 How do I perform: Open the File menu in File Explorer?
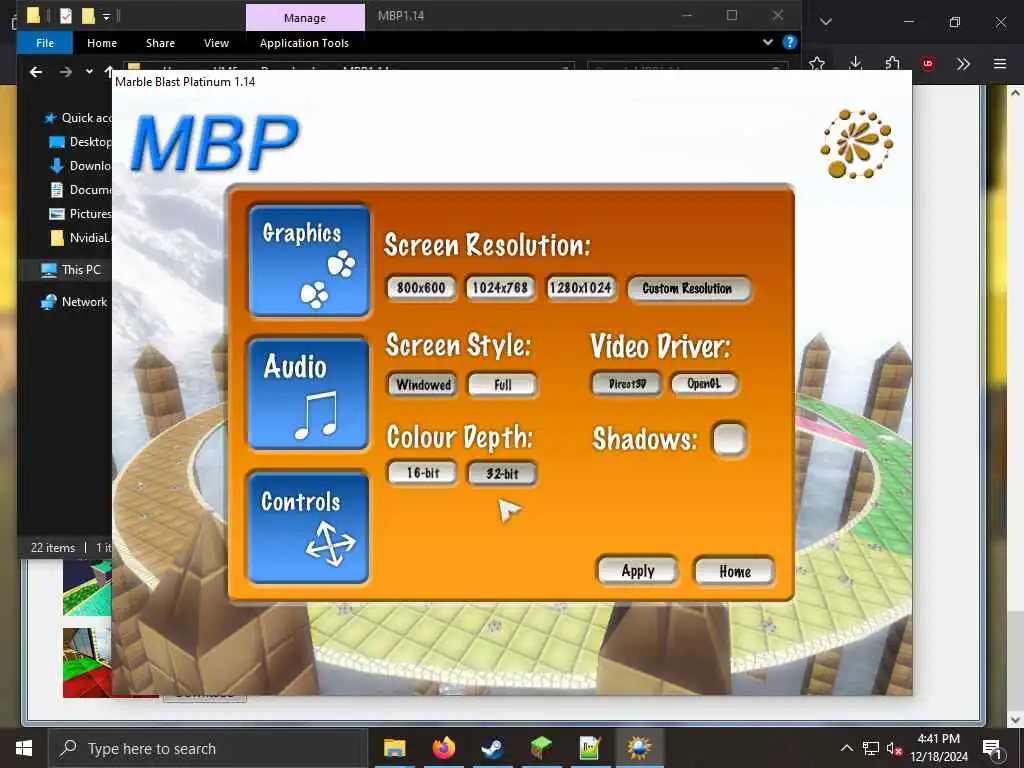coord(45,43)
